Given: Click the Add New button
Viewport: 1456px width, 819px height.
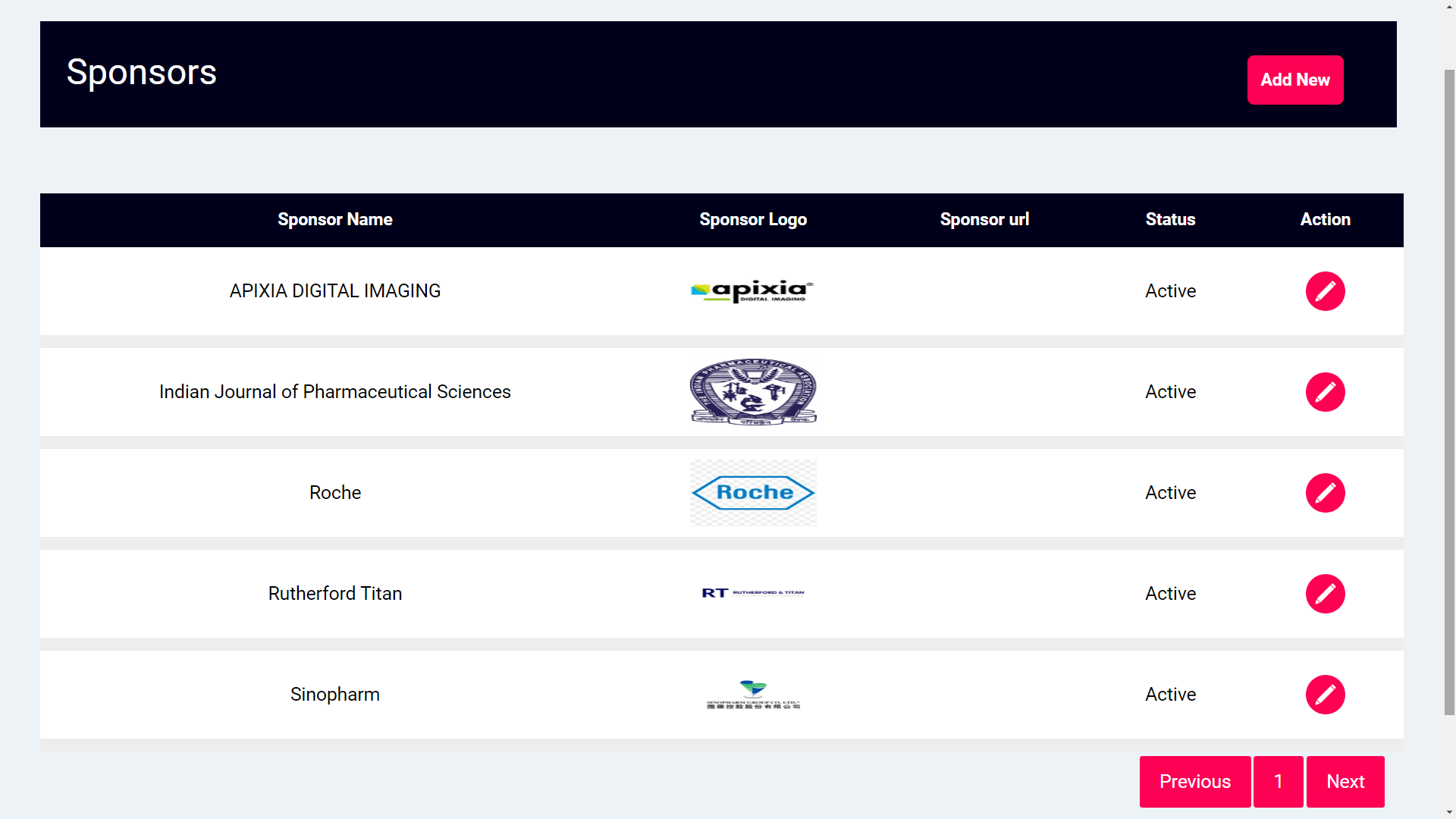Looking at the screenshot, I should pyautogui.click(x=1295, y=80).
